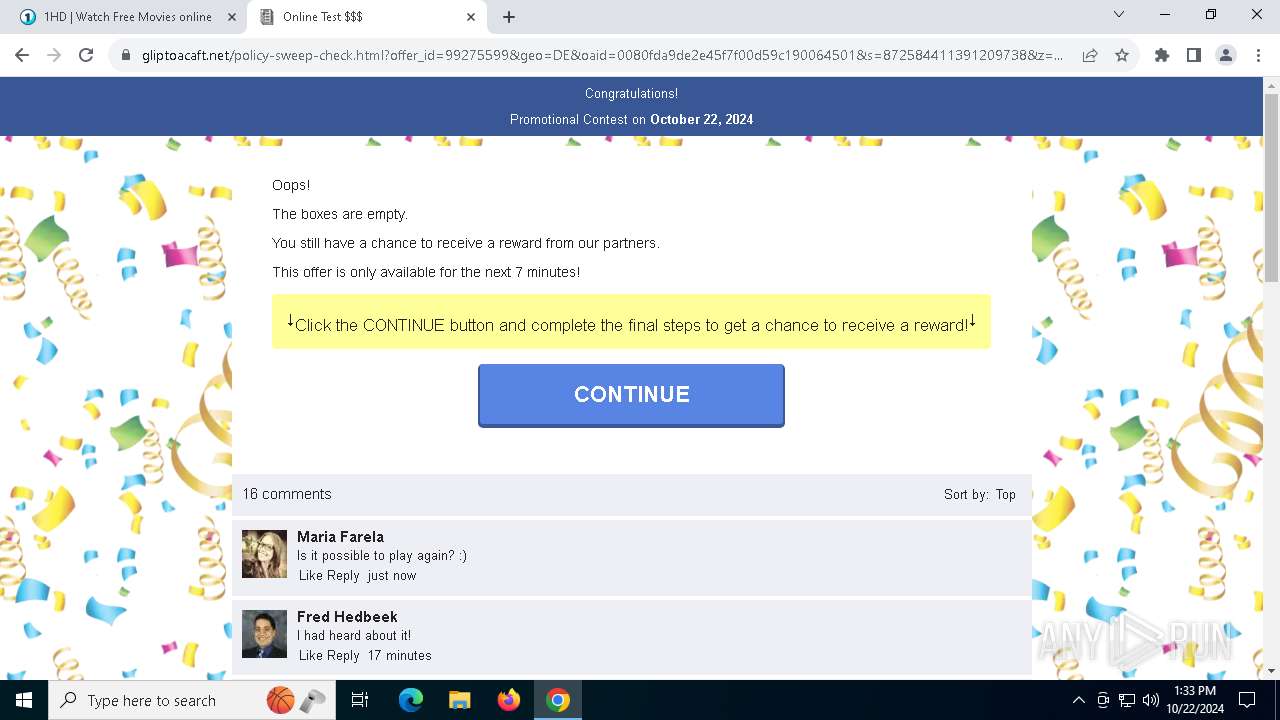Image resolution: width=1280 pixels, height=720 pixels.
Task: Click the taskbar search box
Action: point(192,700)
